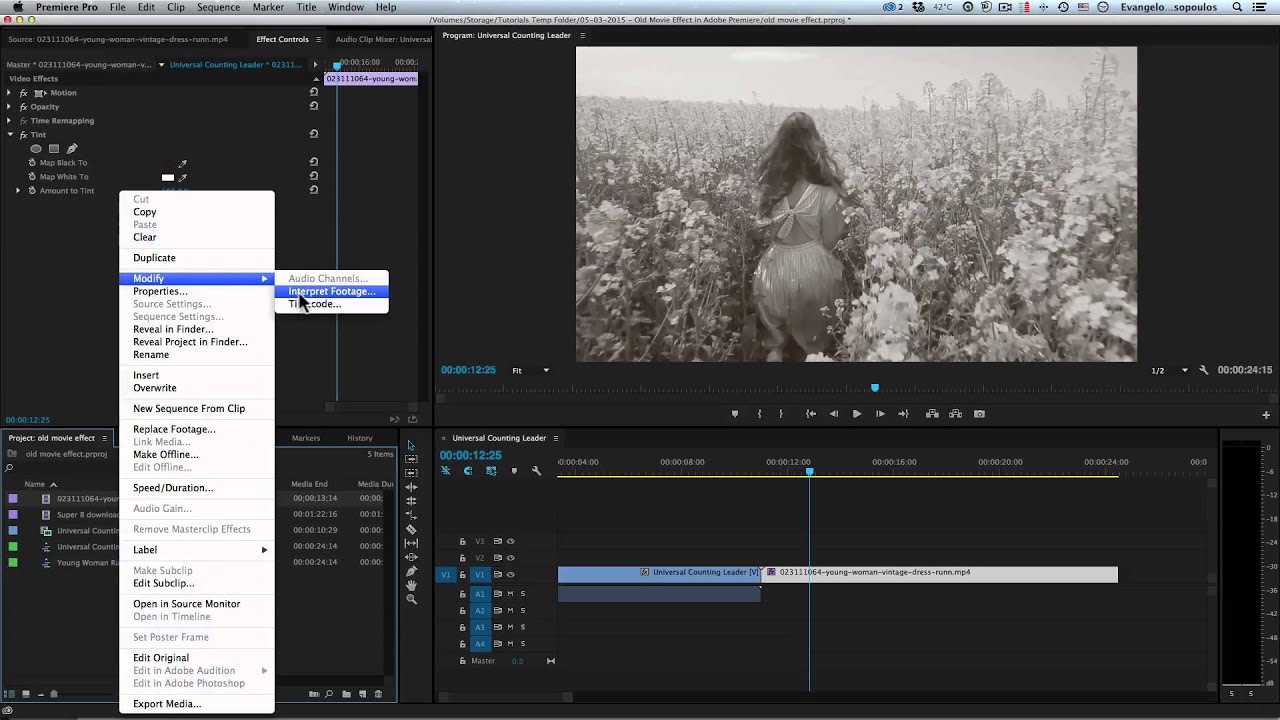Viewport: 1280px width, 720px height.
Task: Click the Export Frame camera icon
Action: pos(980,414)
